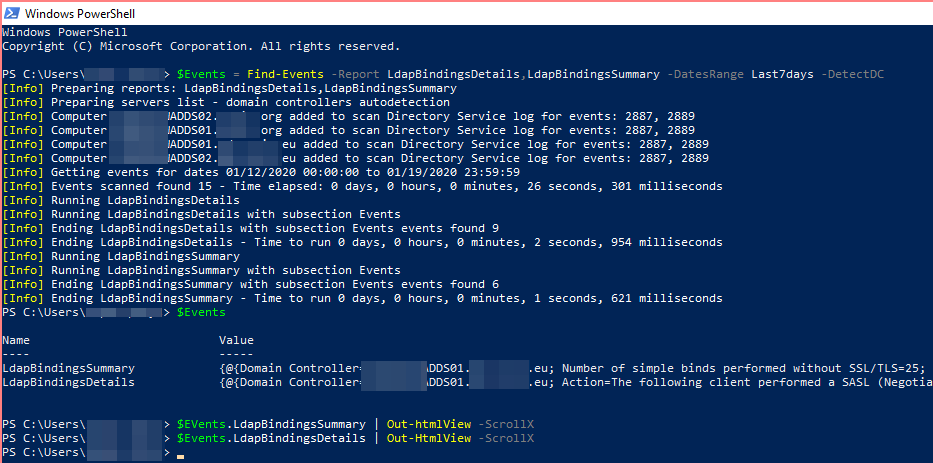Click the Copyright Microsoft Corporation line
933x463 pixels.
tap(201, 46)
